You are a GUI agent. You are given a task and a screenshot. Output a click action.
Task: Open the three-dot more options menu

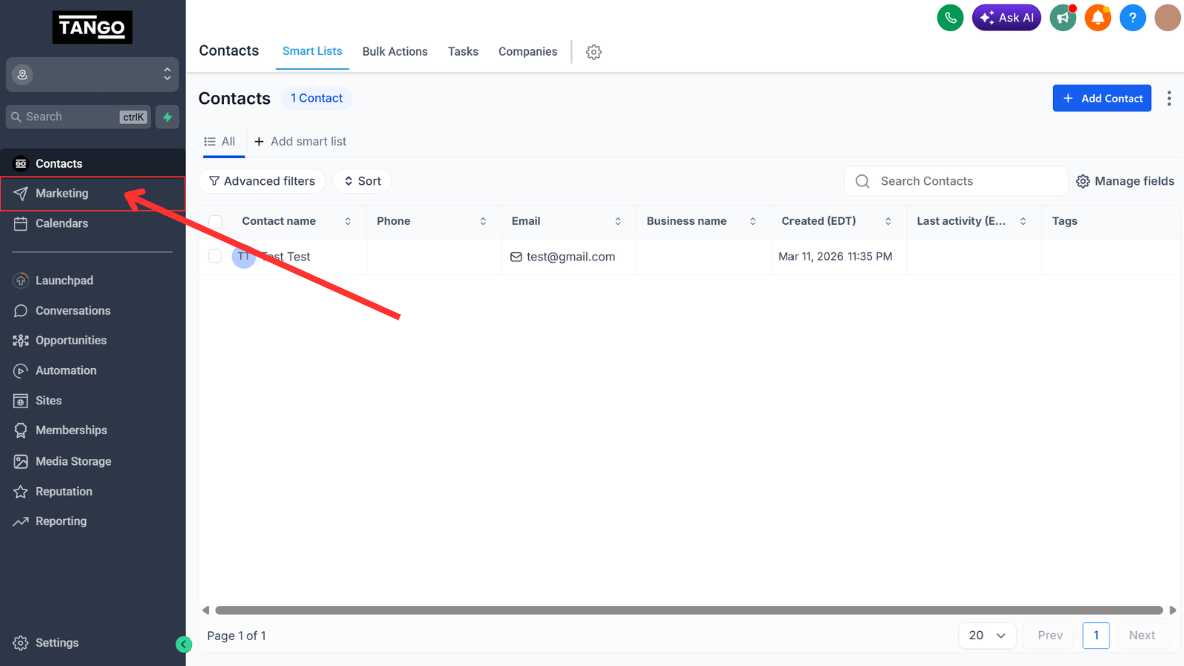1169,98
